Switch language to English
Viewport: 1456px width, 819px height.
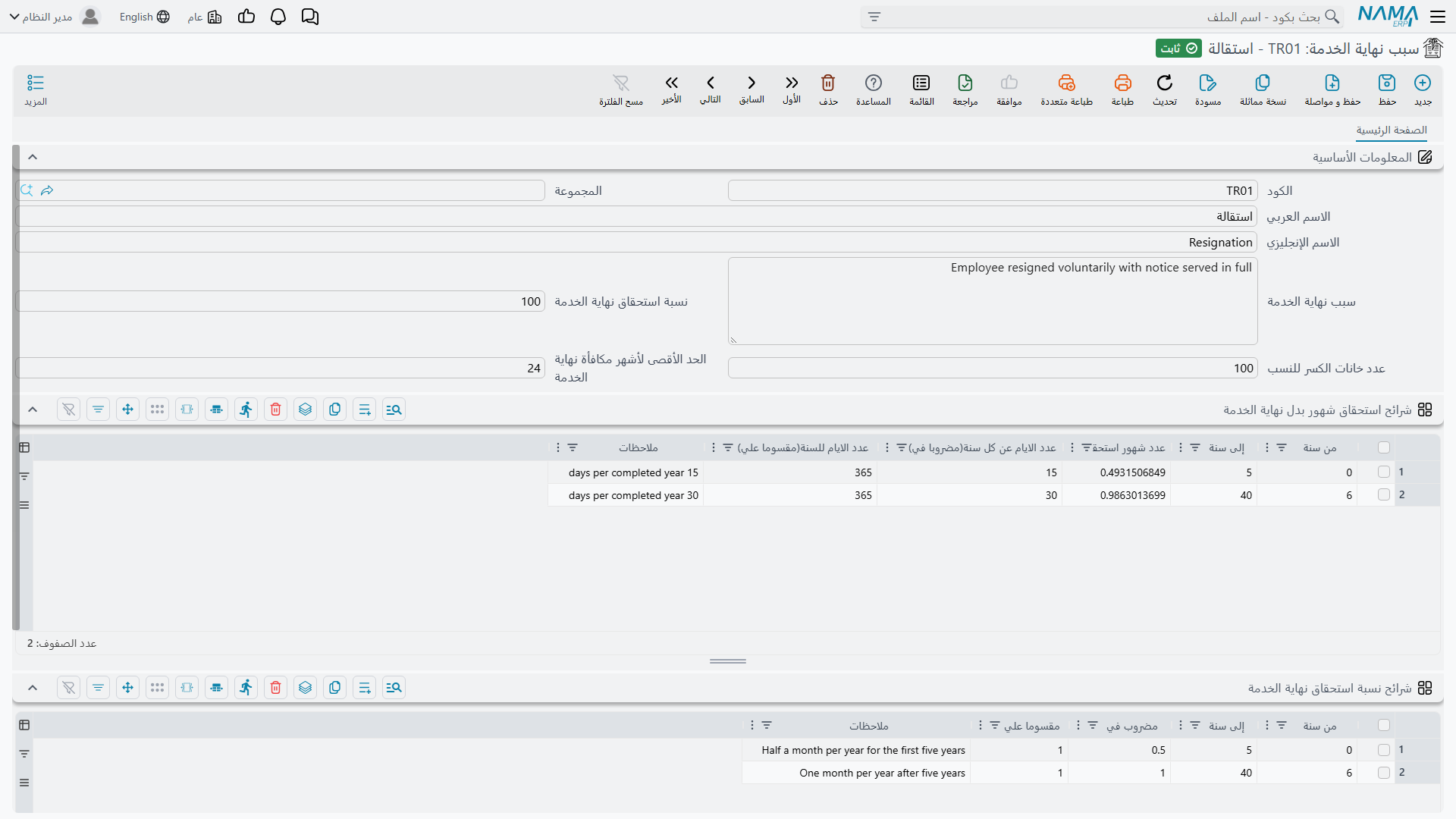coord(144,17)
